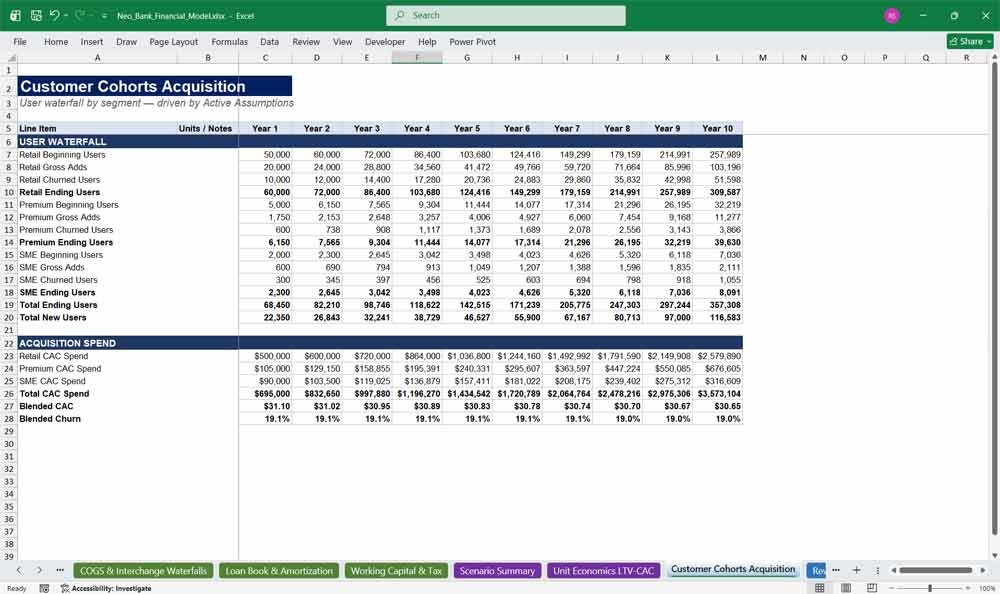Select row 10 header
This screenshot has height=594, width=1000.
[x=9, y=192]
